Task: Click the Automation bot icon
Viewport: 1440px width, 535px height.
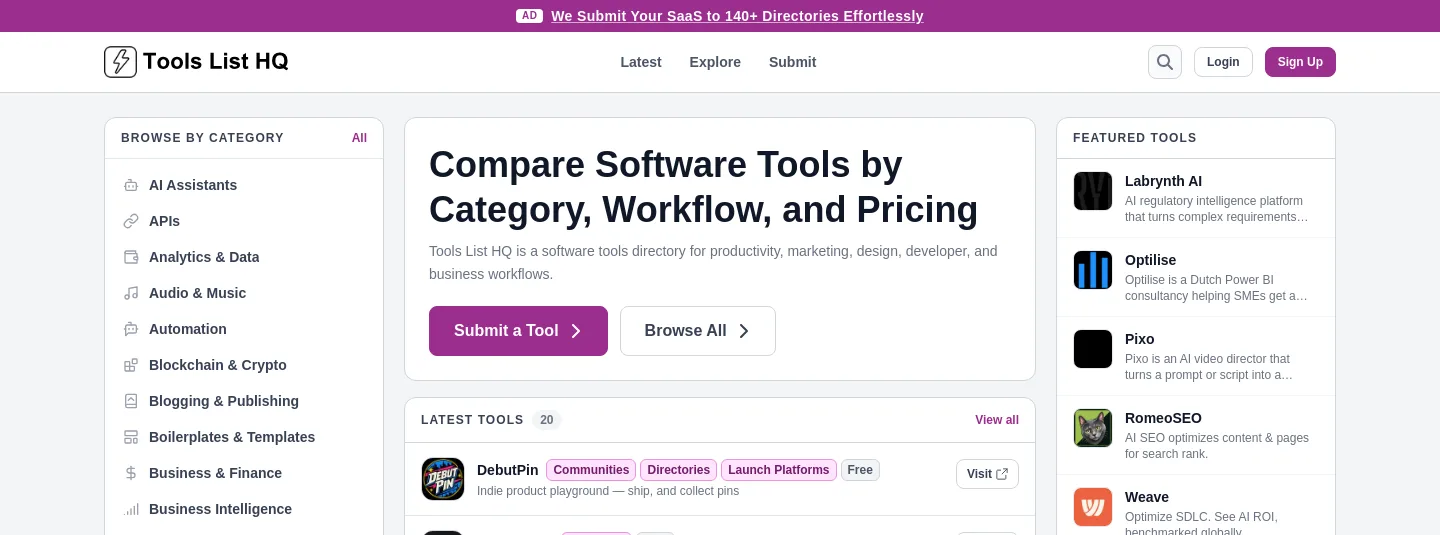Action: tap(131, 329)
